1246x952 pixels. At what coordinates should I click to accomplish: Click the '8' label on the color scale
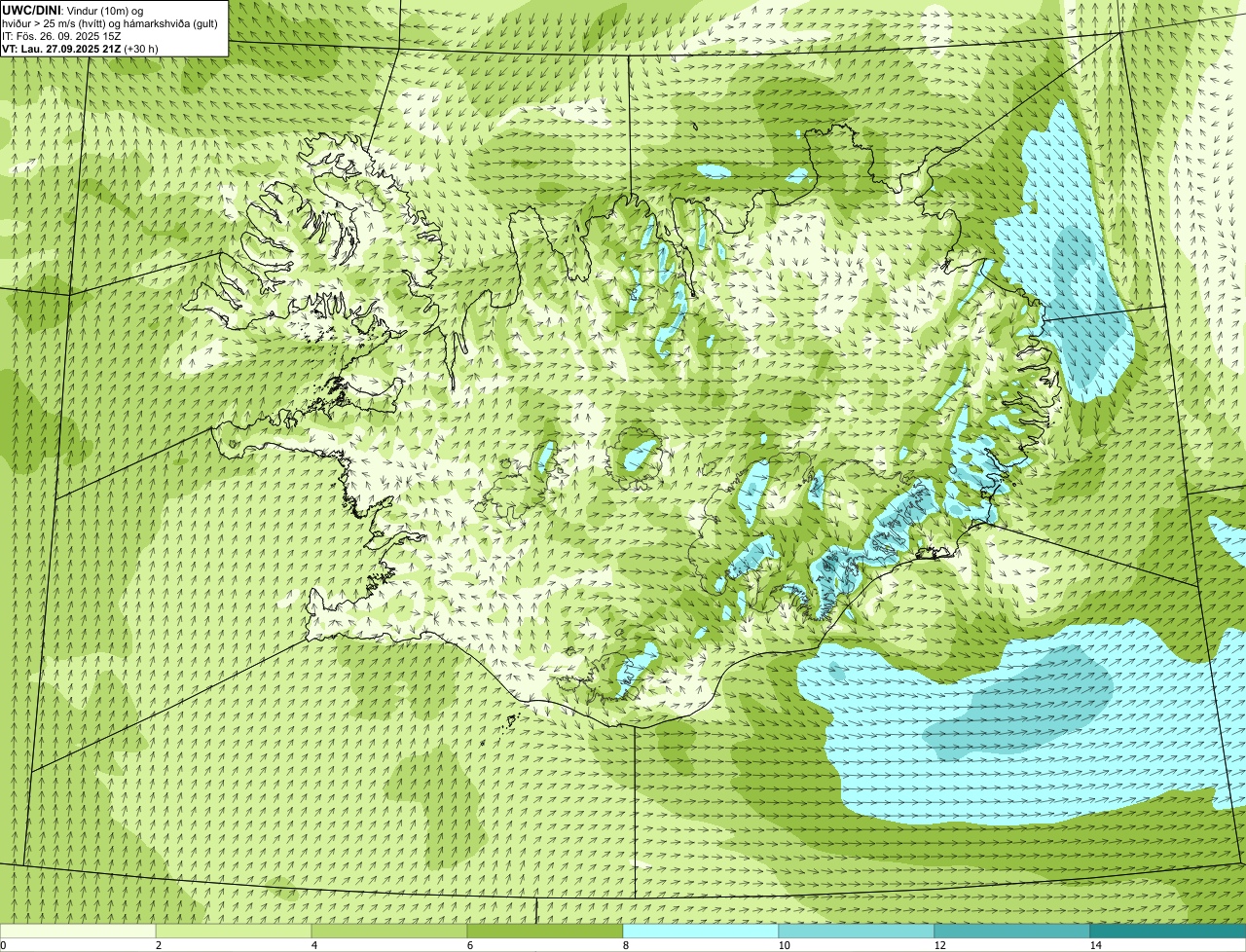tap(625, 945)
